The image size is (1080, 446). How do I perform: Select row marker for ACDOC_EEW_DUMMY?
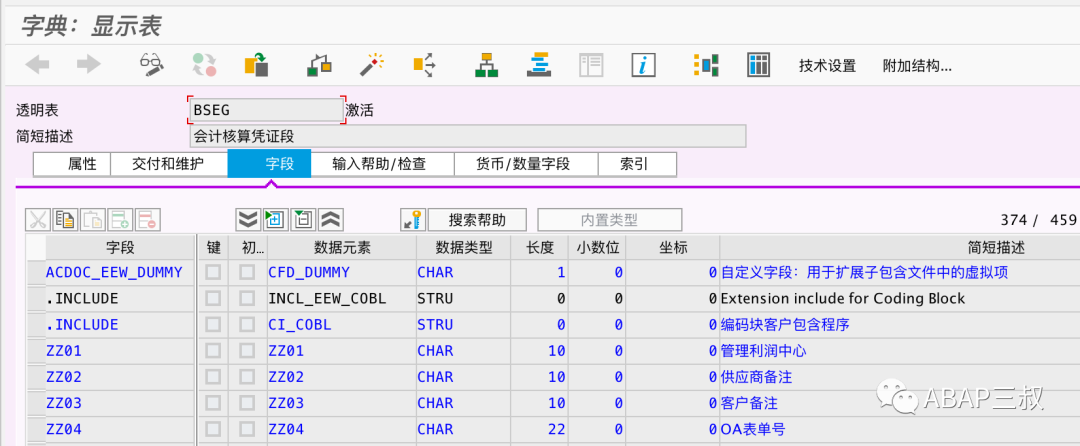36,273
